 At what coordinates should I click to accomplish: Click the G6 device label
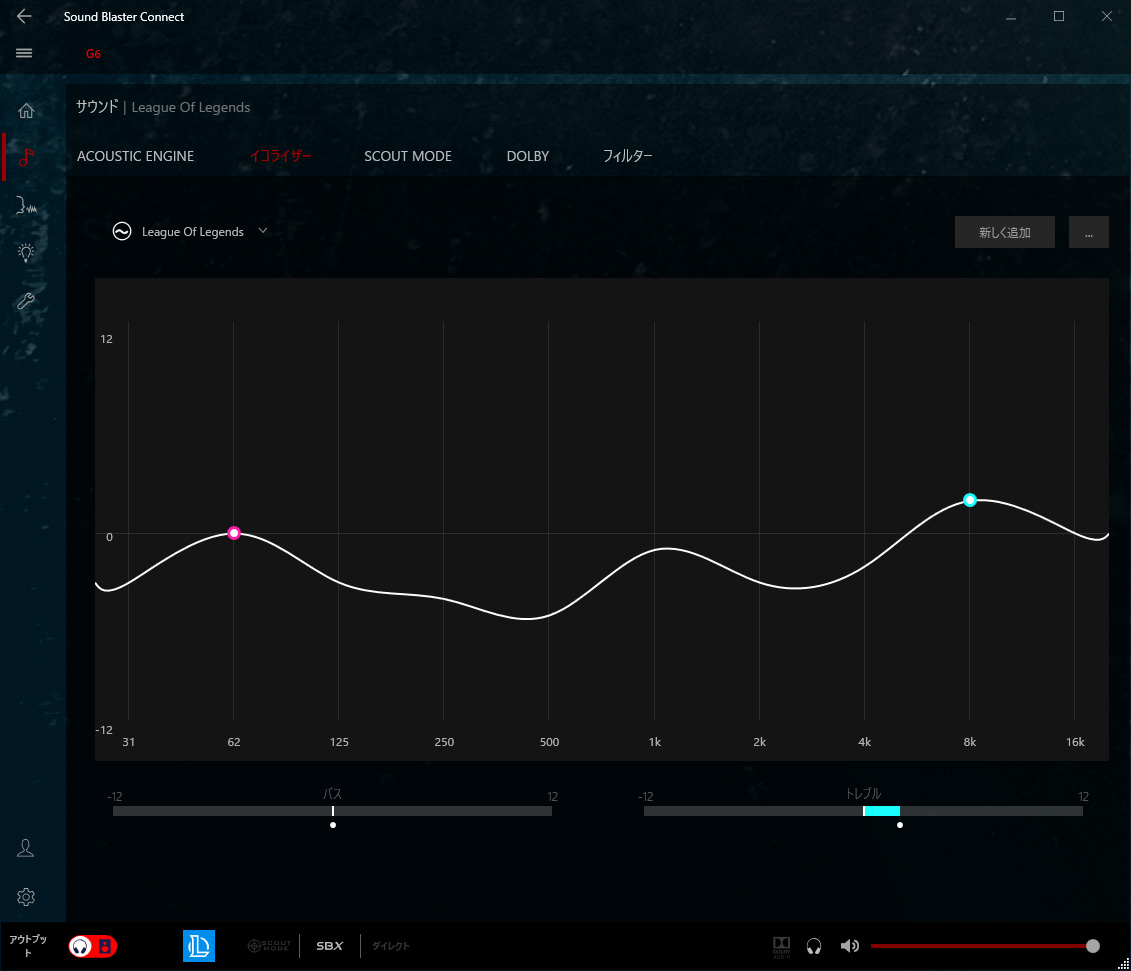point(93,53)
